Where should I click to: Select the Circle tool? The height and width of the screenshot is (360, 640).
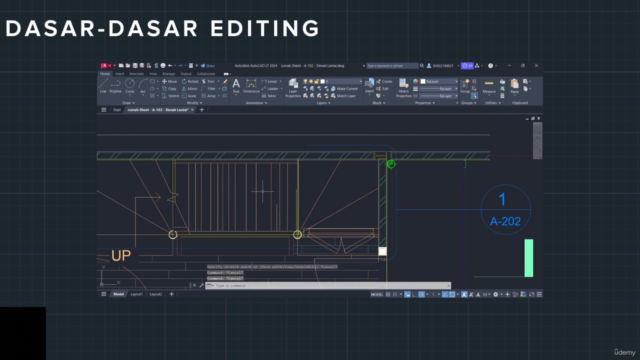pyautogui.click(x=129, y=86)
